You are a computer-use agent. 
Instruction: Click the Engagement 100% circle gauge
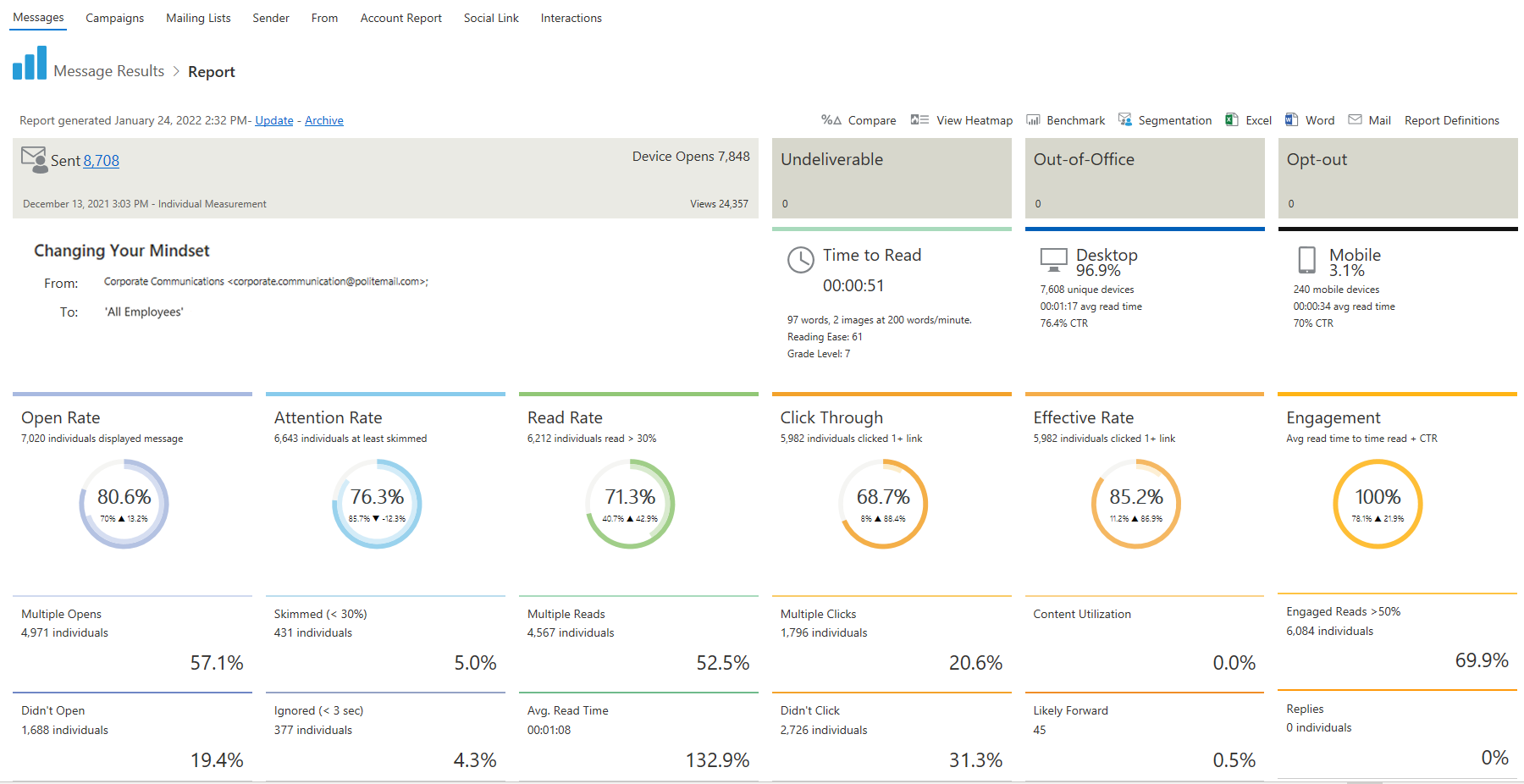tap(1378, 504)
